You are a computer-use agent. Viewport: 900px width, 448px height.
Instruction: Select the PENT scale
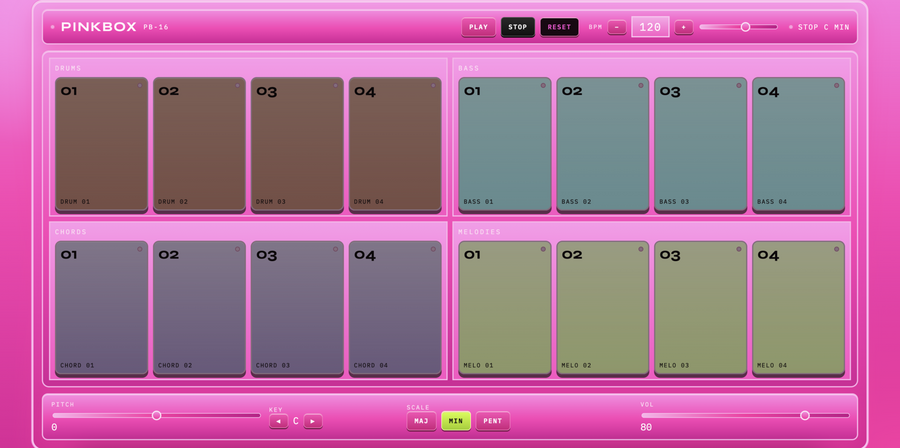pyautogui.click(x=492, y=421)
